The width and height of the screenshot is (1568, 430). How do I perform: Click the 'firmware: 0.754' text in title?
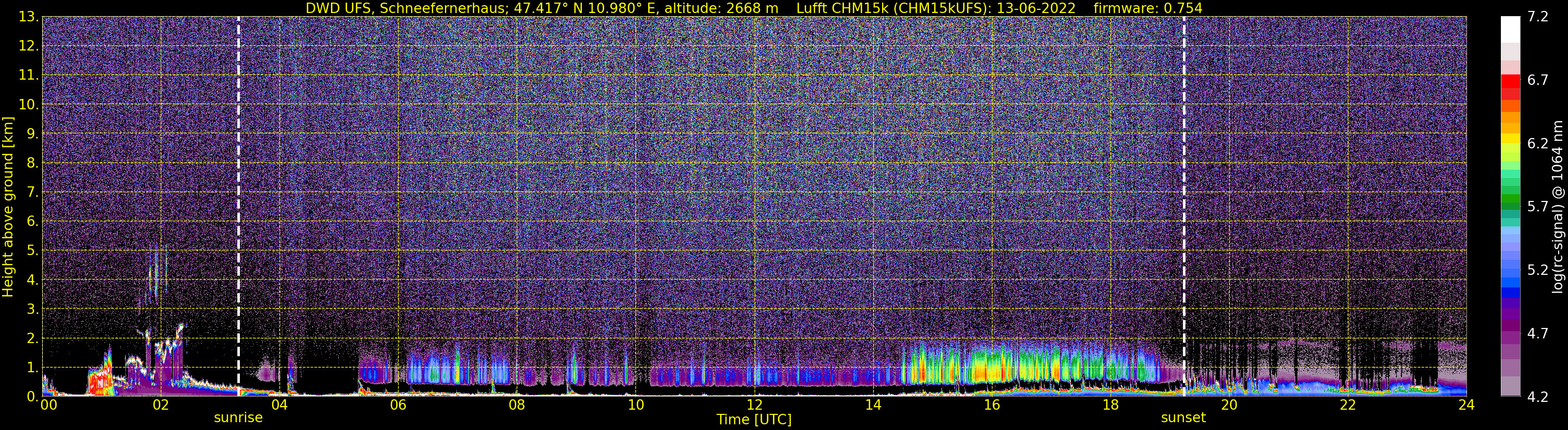tap(1148, 8)
